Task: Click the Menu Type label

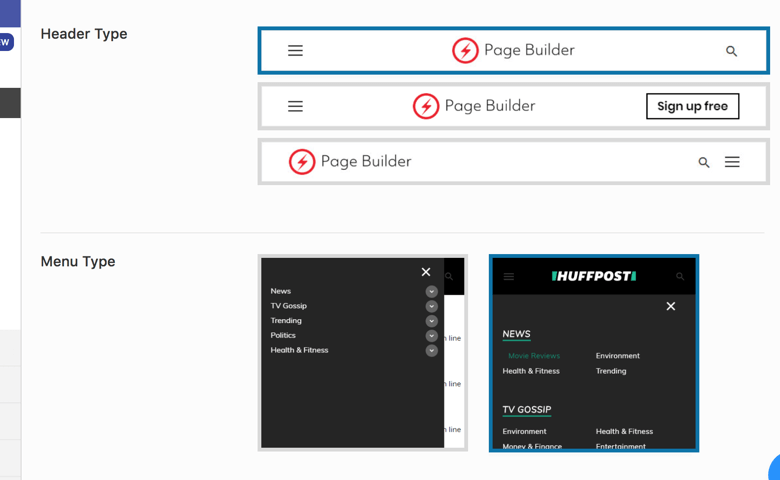Action: [78, 262]
